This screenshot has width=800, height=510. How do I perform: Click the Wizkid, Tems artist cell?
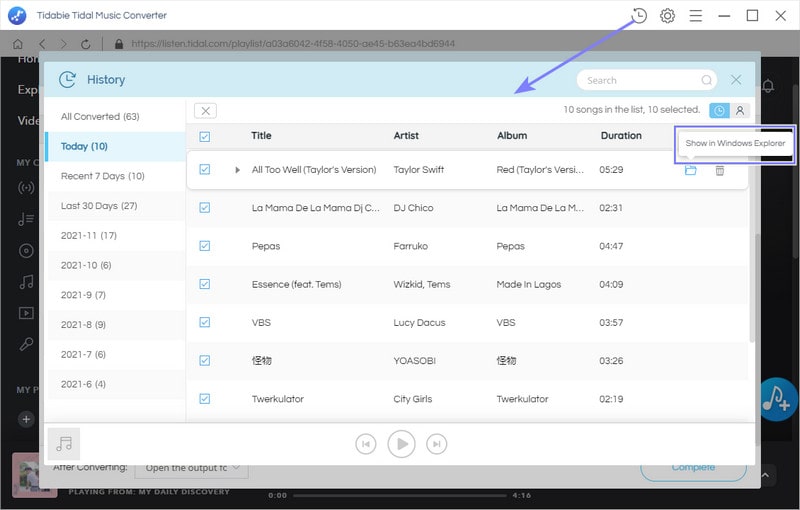click(422, 284)
